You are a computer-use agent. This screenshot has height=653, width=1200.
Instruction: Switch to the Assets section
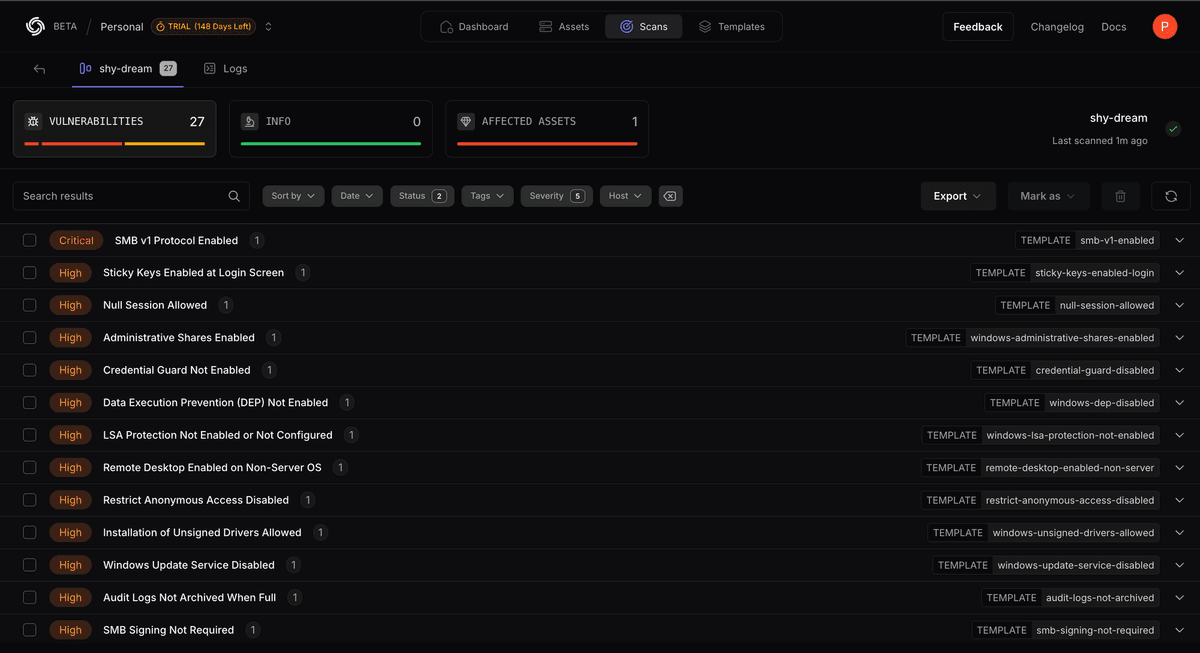pos(564,27)
